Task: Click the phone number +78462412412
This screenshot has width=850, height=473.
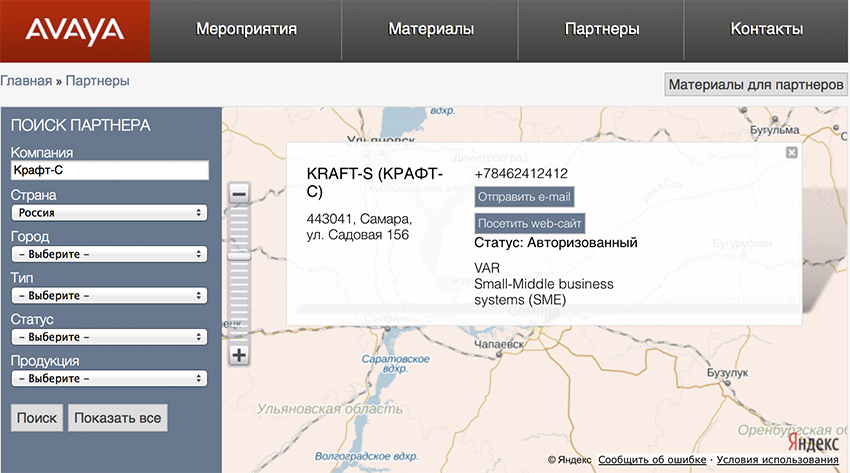Action: coord(521,173)
